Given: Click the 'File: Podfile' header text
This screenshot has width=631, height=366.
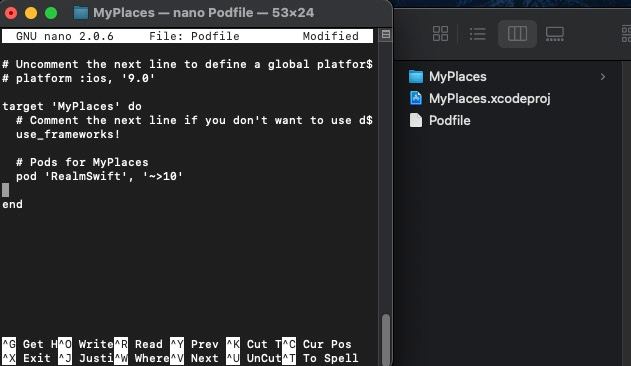Looking at the screenshot, I should tap(194, 36).
